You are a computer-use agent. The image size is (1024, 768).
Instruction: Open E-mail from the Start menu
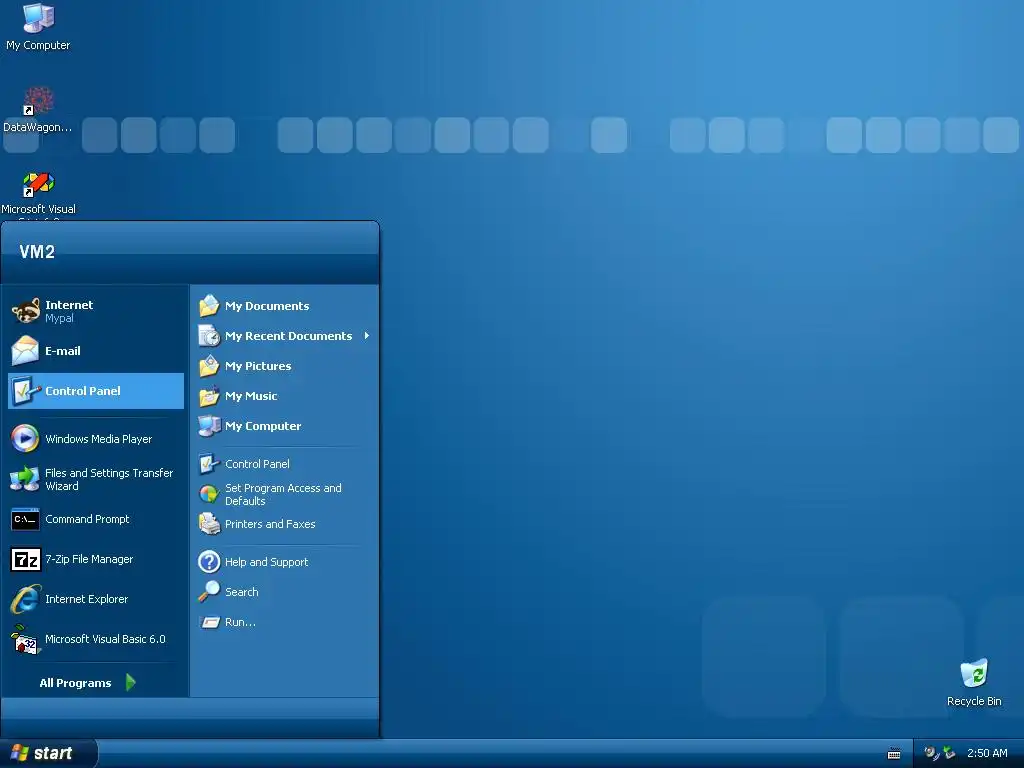point(96,351)
